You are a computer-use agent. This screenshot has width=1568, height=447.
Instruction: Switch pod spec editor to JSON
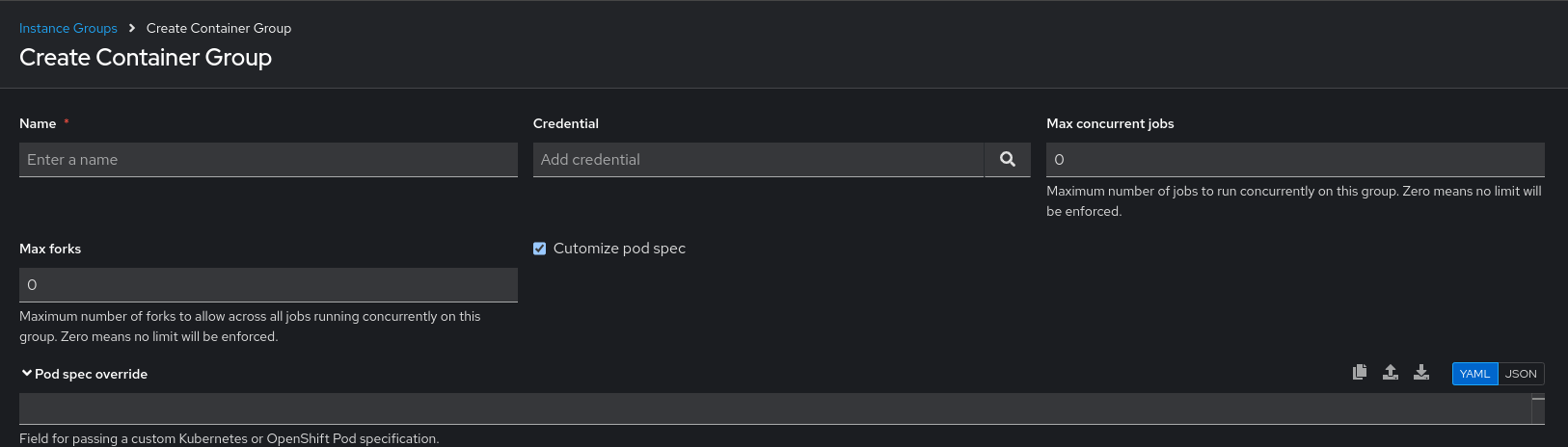(x=1521, y=374)
